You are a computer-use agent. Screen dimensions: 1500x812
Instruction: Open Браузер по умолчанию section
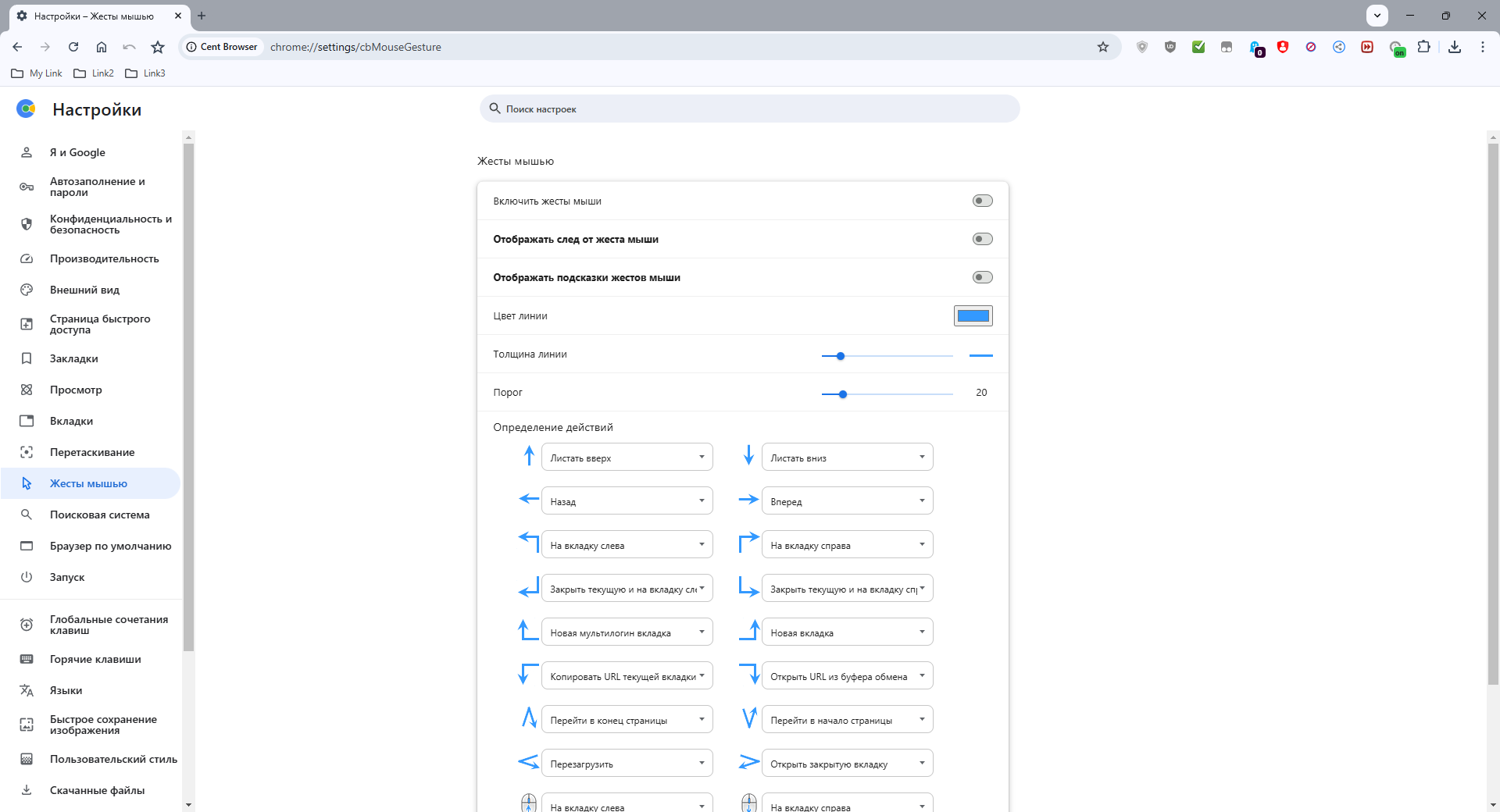tap(91, 546)
